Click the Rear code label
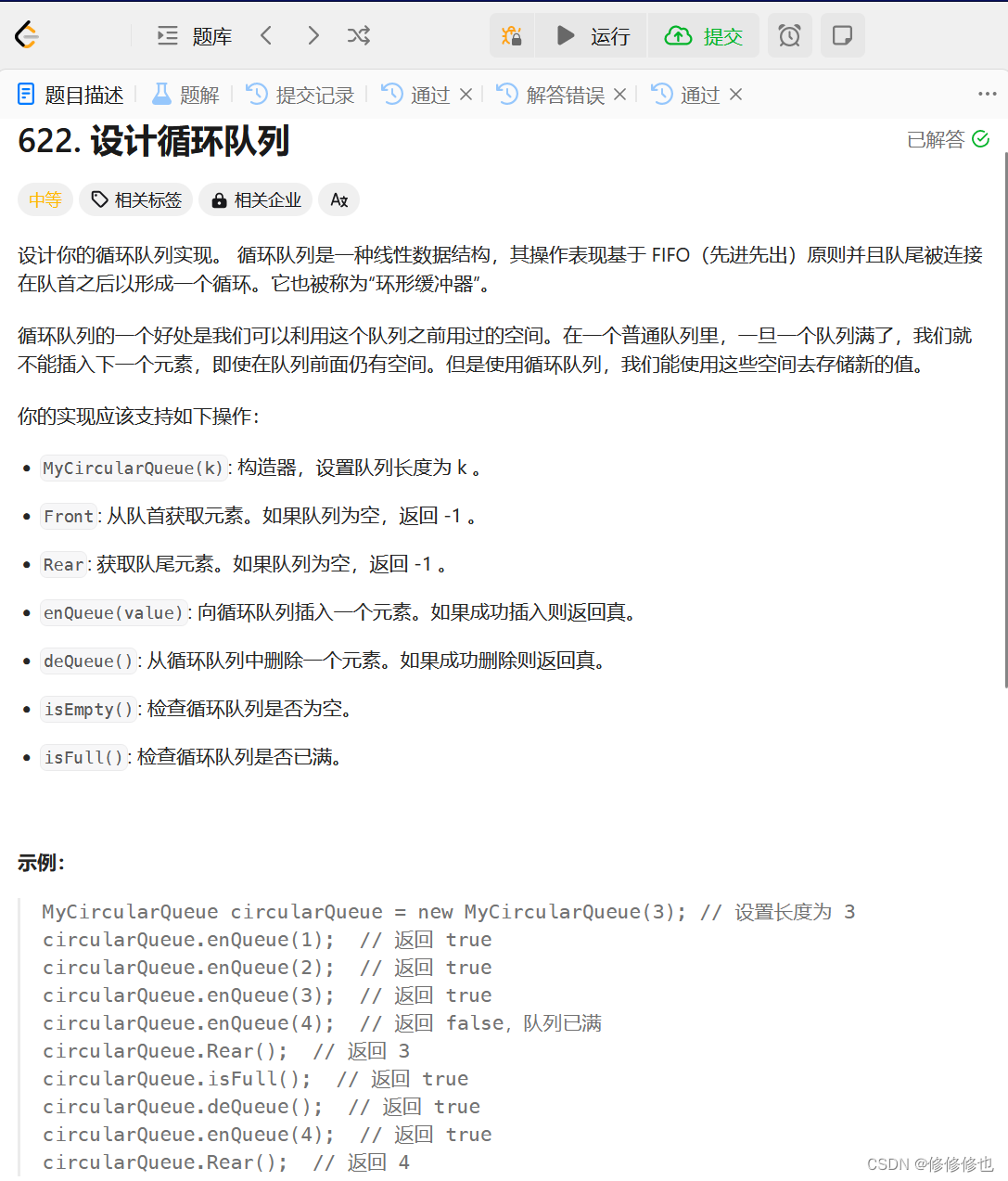The width and height of the screenshot is (1008, 1181). (64, 564)
